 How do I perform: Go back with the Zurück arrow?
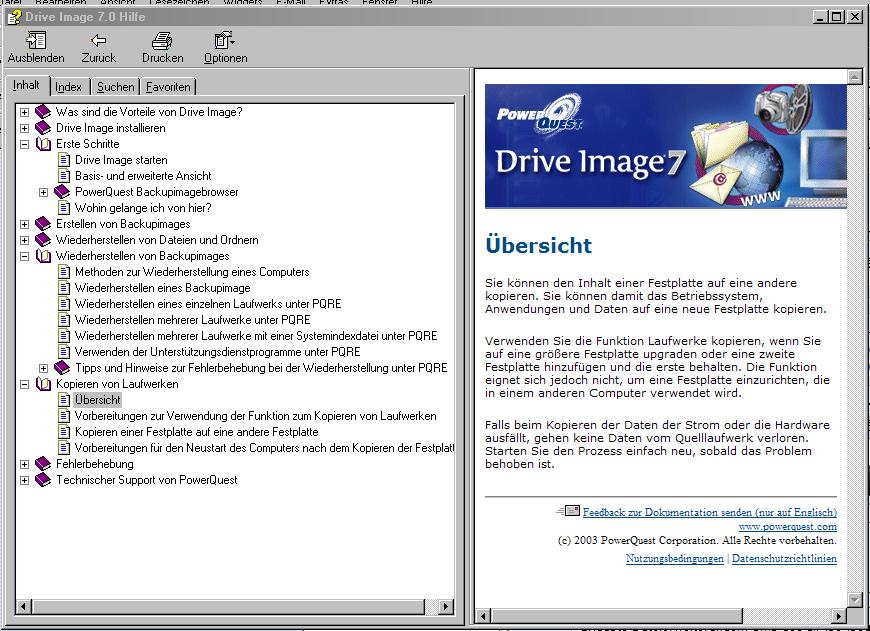(99, 41)
